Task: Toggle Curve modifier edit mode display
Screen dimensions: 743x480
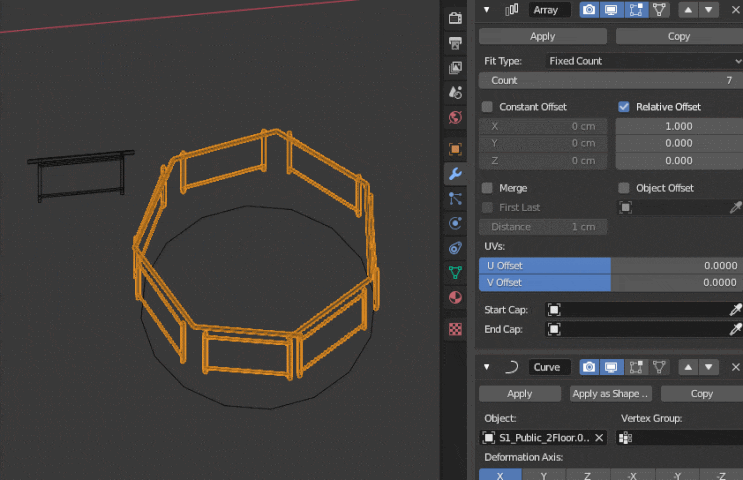Action: (x=635, y=367)
